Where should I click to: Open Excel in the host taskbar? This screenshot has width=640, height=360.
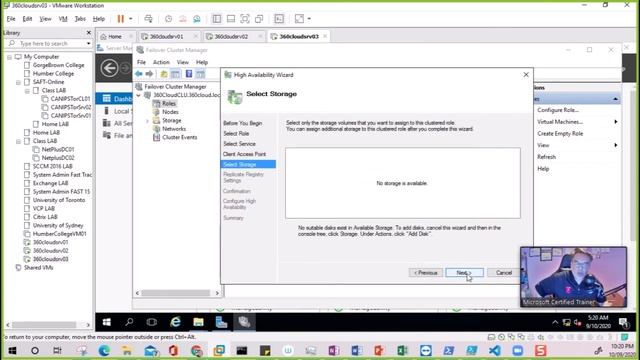[x=402, y=350]
